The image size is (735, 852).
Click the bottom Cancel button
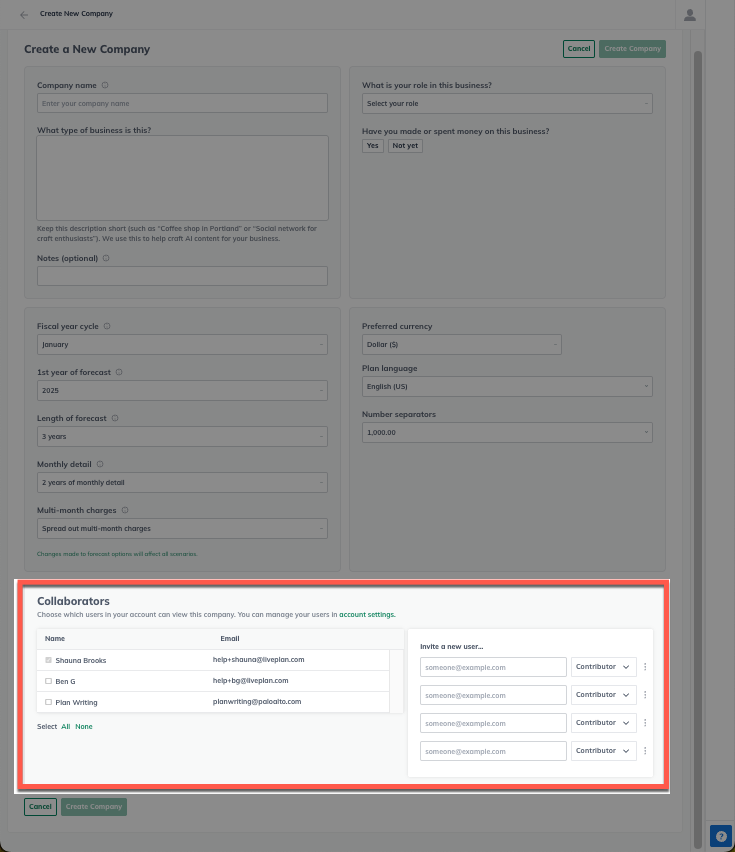coord(40,807)
